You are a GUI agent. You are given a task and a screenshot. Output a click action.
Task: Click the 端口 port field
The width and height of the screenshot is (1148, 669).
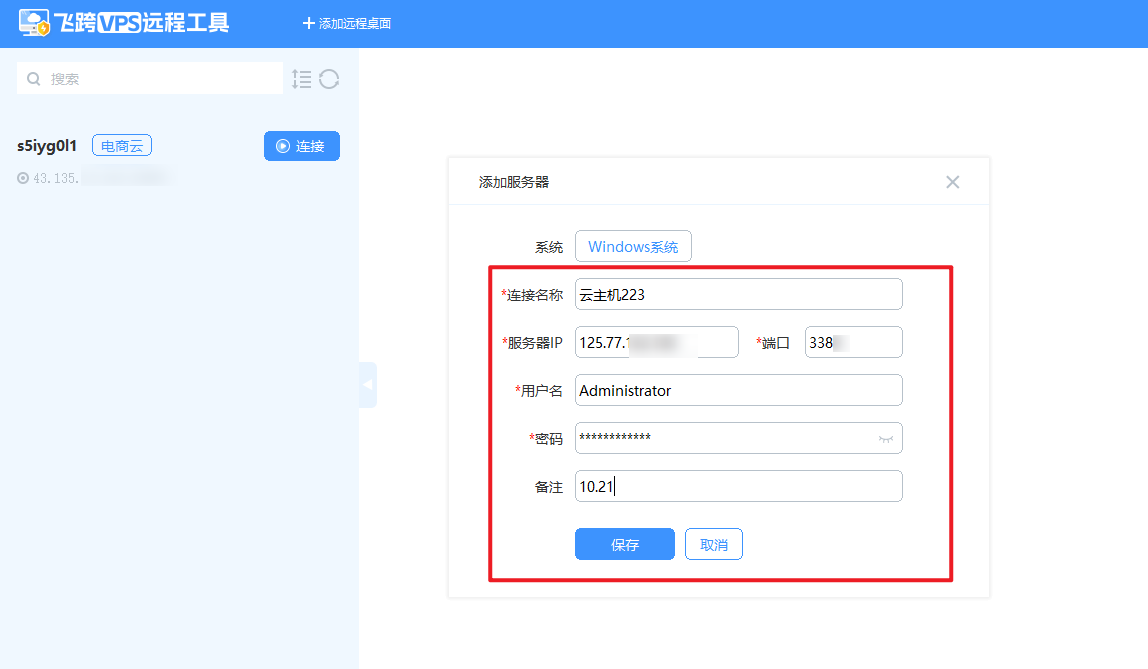tap(853, 342)
